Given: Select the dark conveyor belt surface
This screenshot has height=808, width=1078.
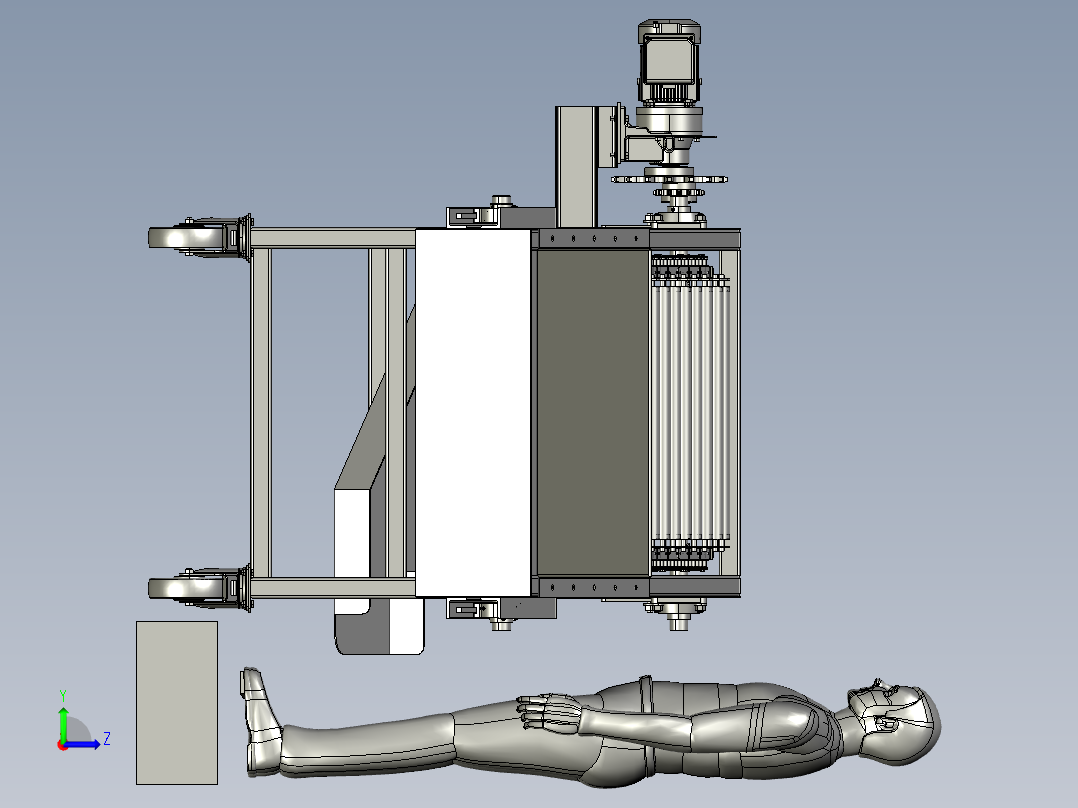Looking at the screenshot, I should pos(593,413).
